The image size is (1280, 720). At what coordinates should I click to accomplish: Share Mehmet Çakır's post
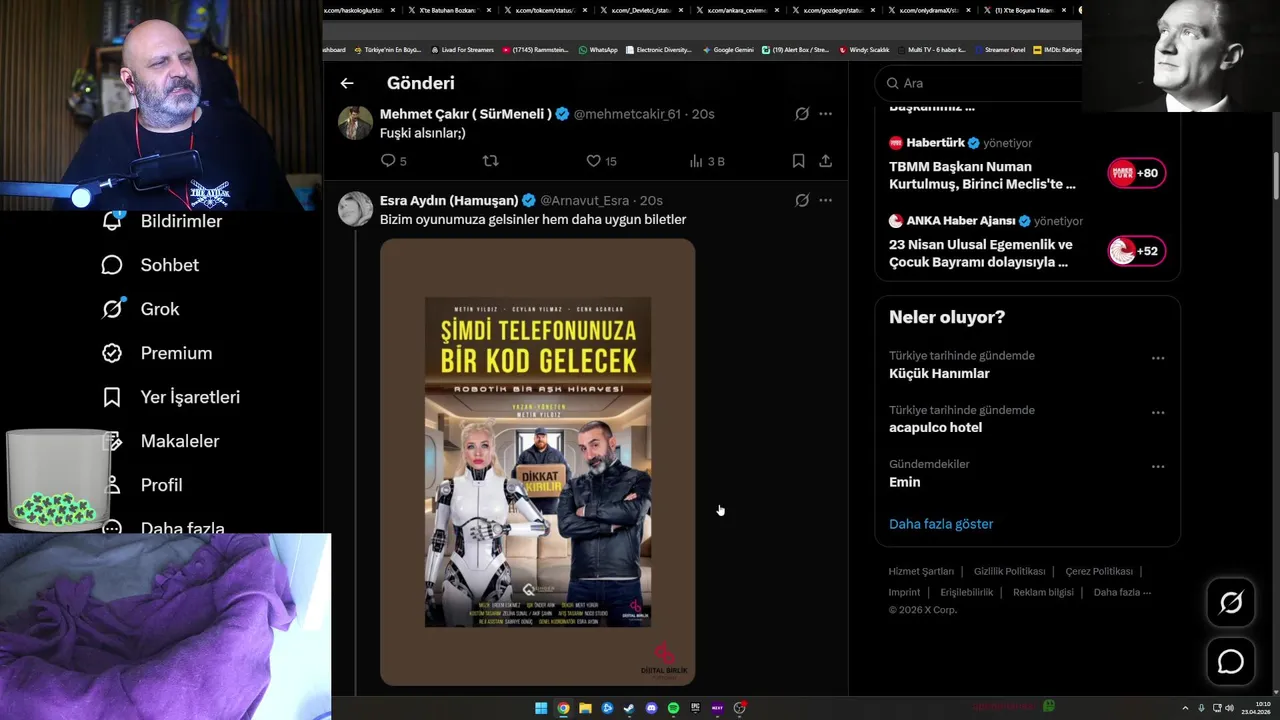825,160
